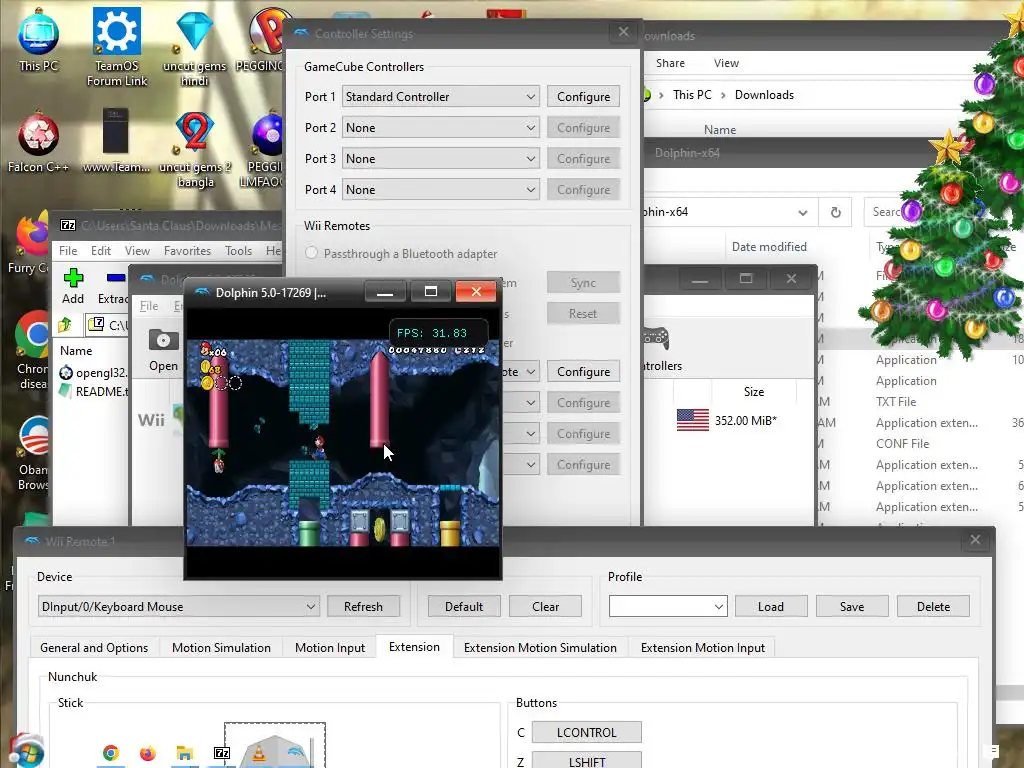Click the Dolphin icon in the taskbar
Viewport: 1024px width, 768px height.
(x=296, y=752)
